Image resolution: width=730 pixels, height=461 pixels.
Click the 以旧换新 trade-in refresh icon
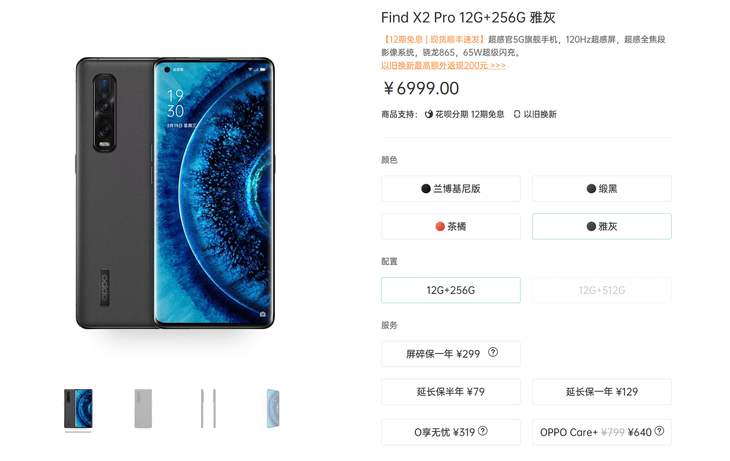coord(517,114)
